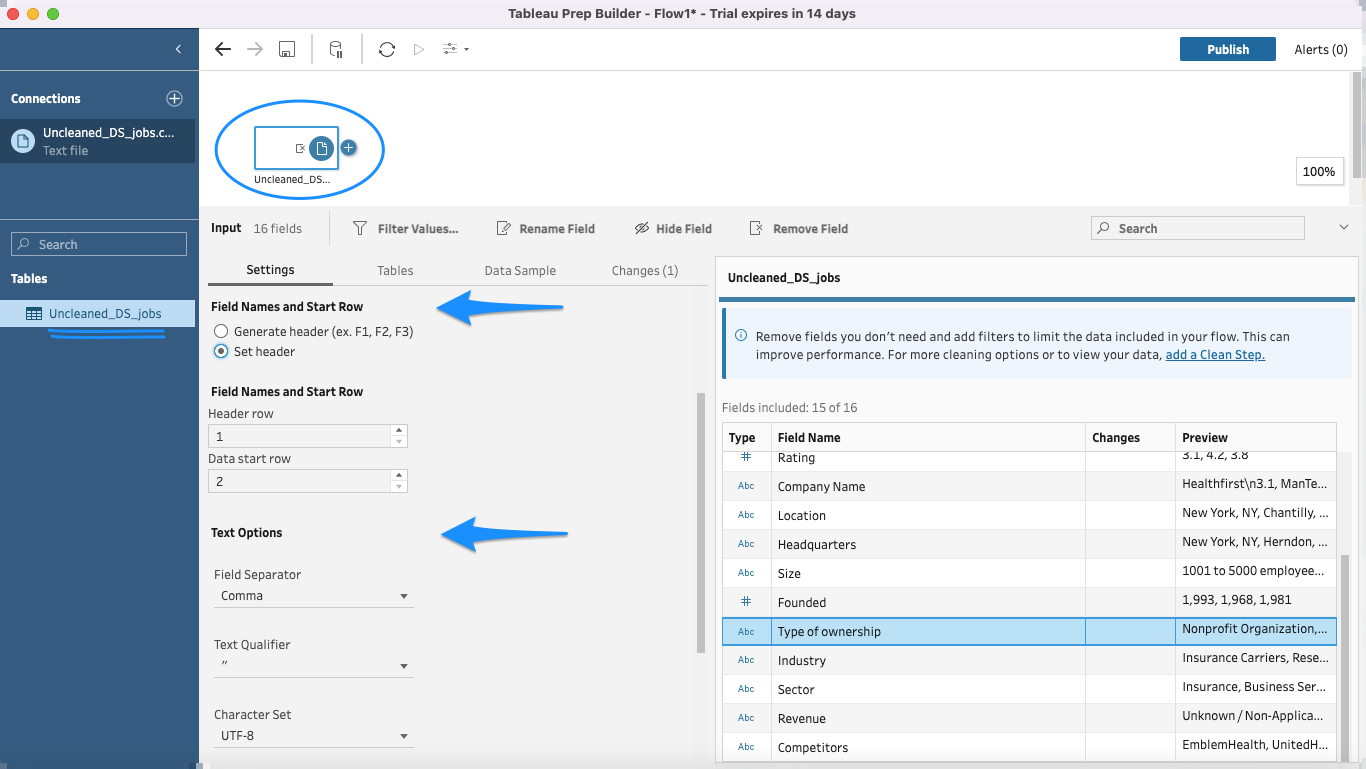Select the Uncleaned_DS_jobs table

(98, 313)
